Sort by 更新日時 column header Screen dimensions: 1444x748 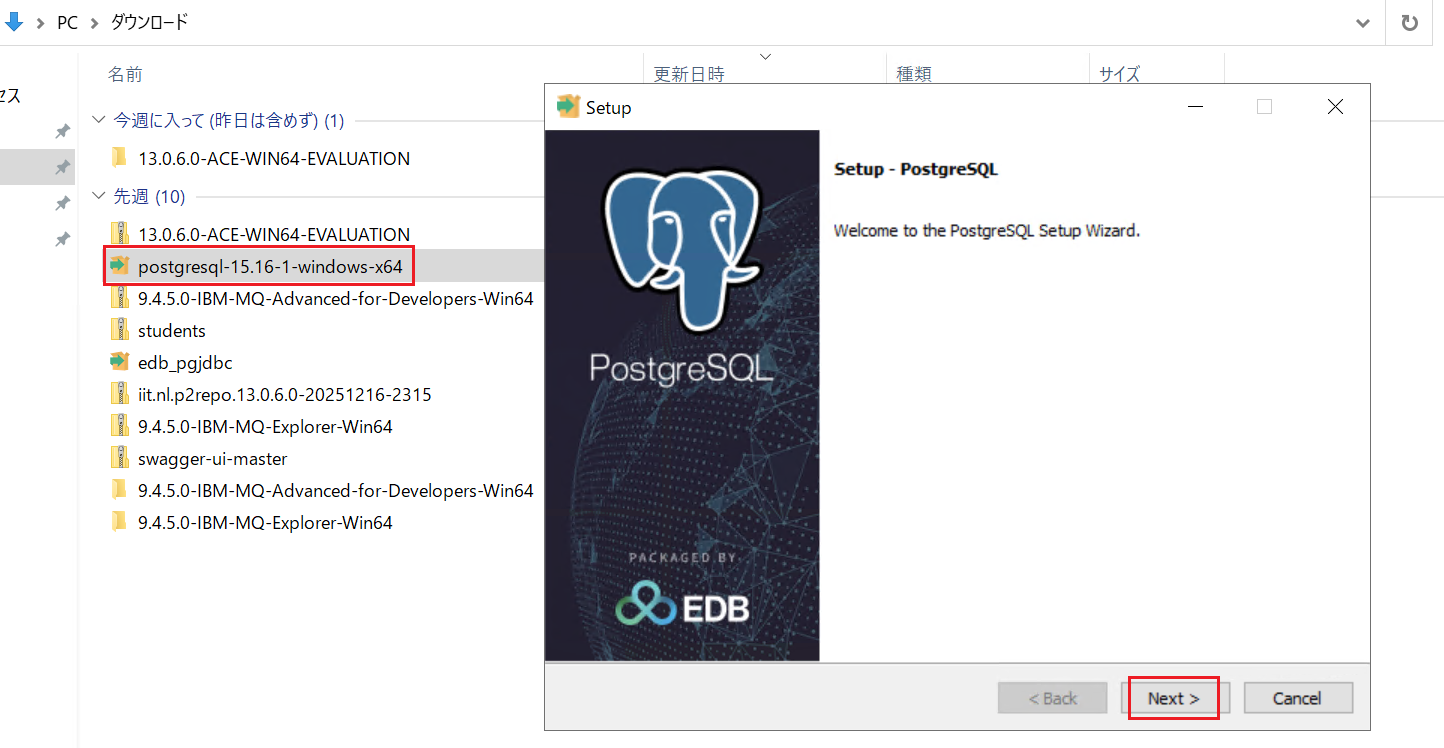pos(689,74)
